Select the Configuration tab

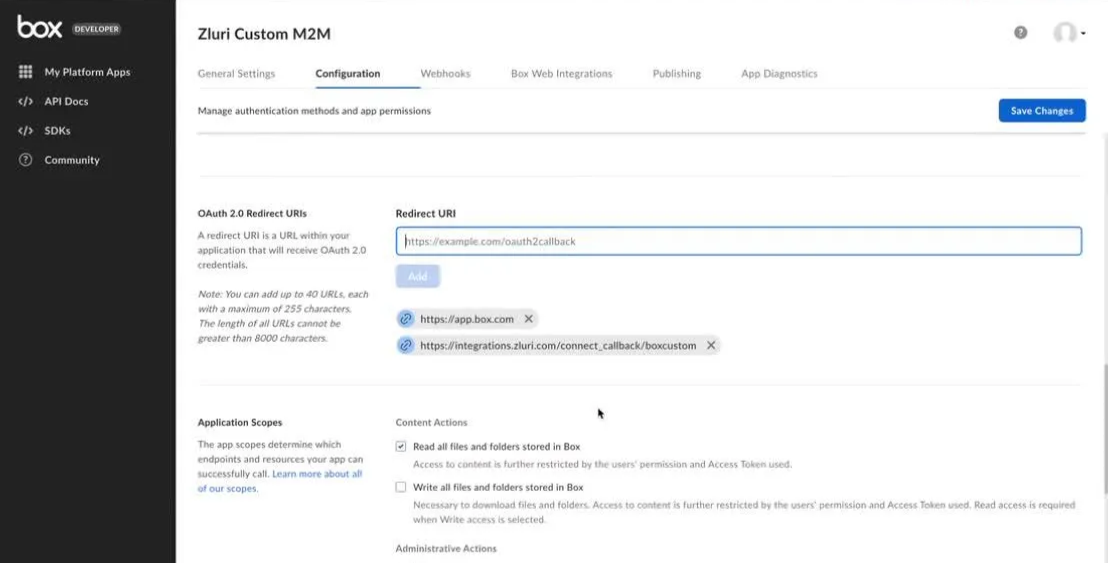click(x=348, y=73)
